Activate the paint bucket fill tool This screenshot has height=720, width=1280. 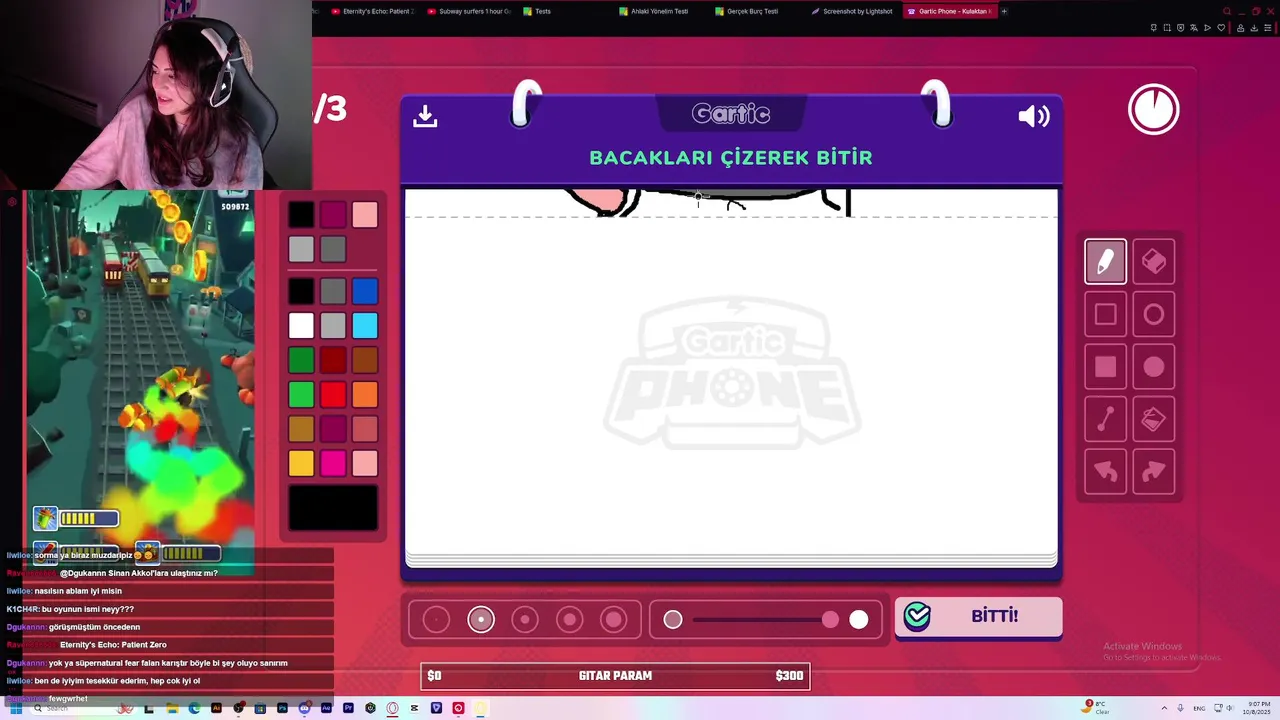pos(1153,419)
